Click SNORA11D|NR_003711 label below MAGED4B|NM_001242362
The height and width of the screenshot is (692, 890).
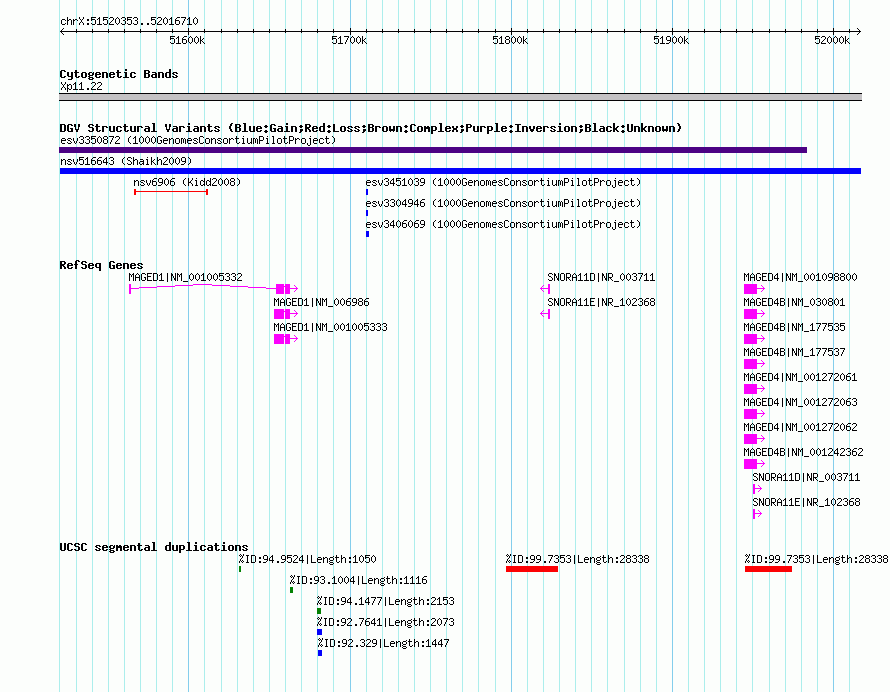pyautogui.click(x=806, y=477)
